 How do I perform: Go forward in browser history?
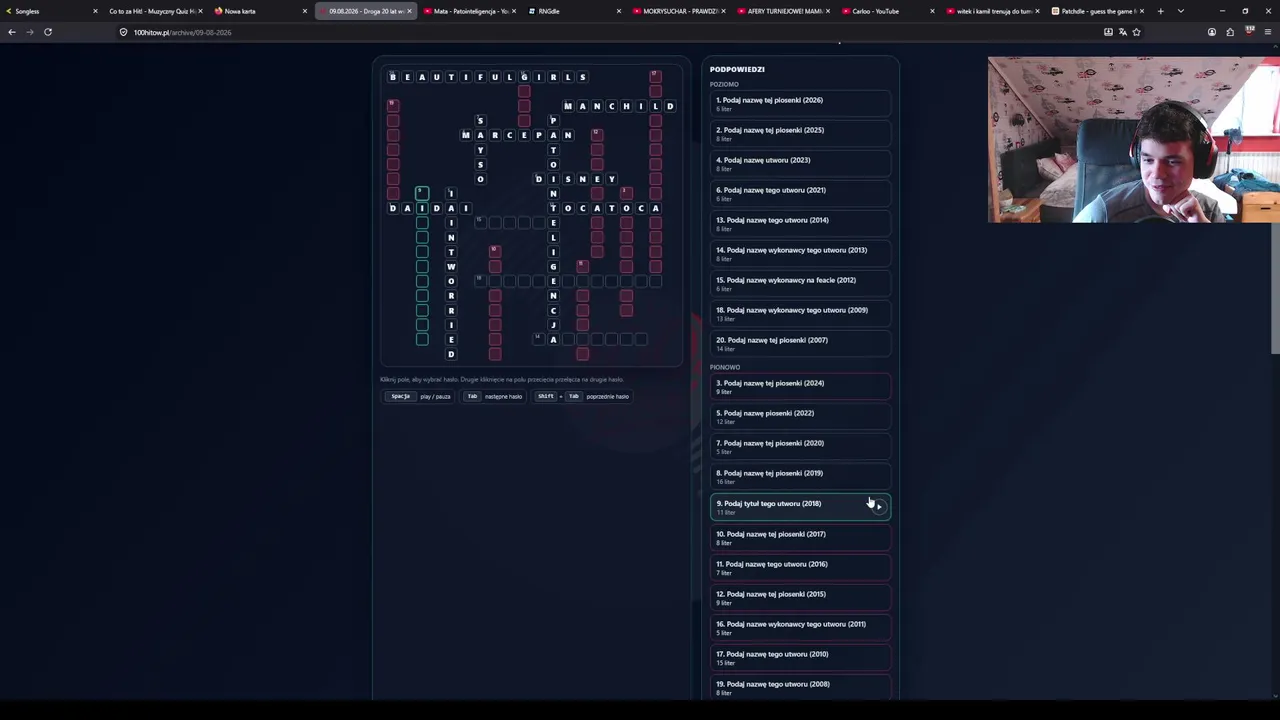tap(30, 32)
